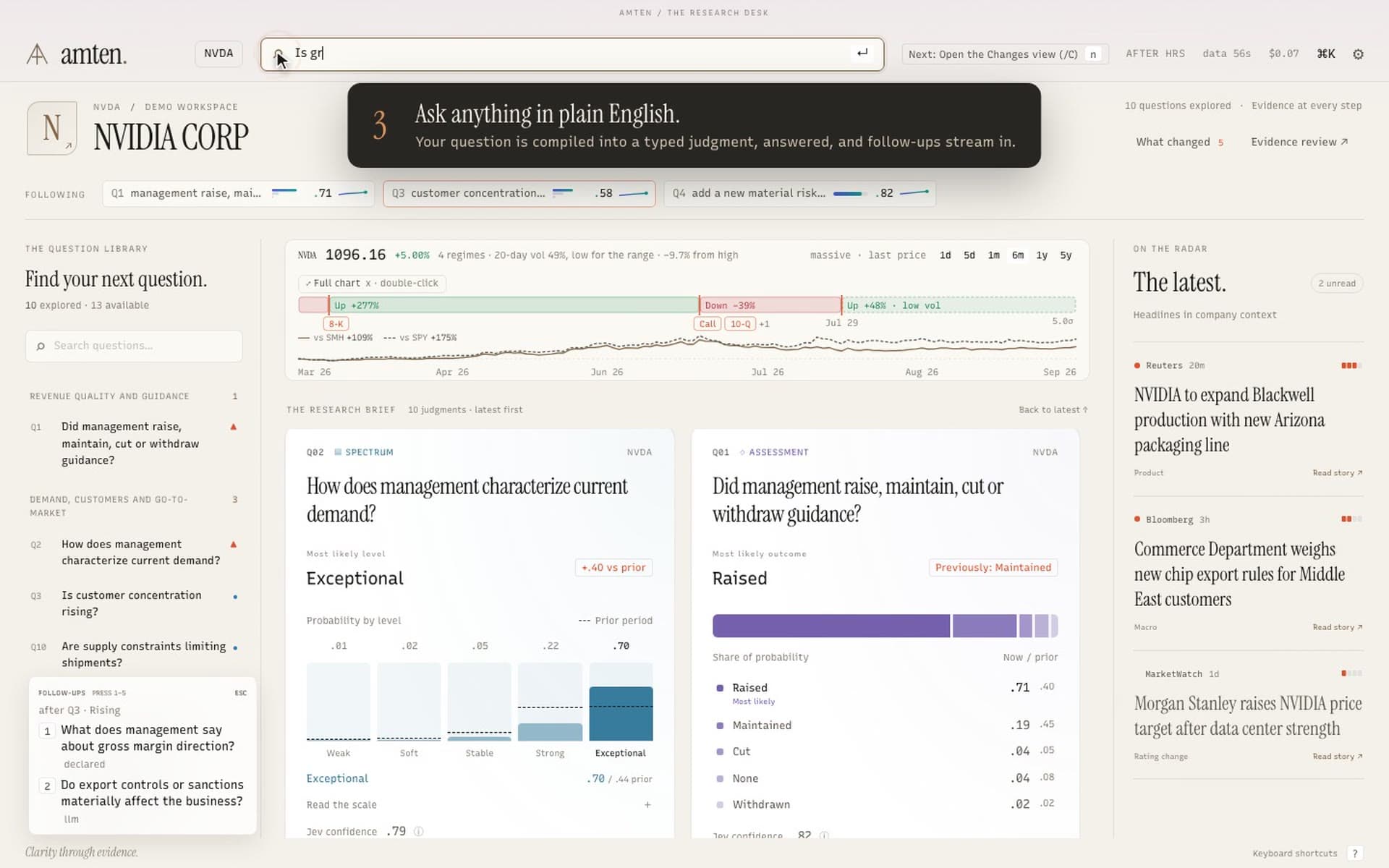Click the 2 unread badge
The width and height of the screenshot is (1389, 868).
1336,284
